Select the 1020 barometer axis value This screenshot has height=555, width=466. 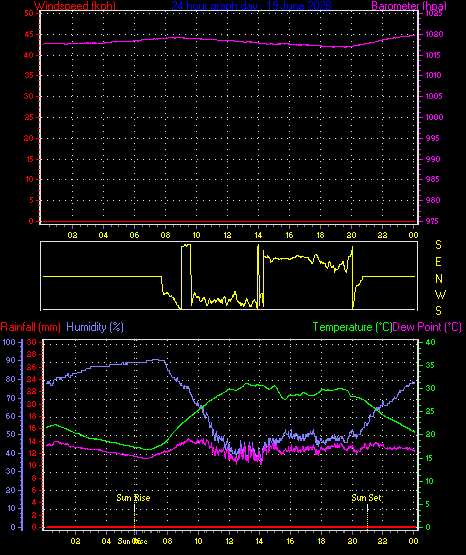tap(434, 34)
